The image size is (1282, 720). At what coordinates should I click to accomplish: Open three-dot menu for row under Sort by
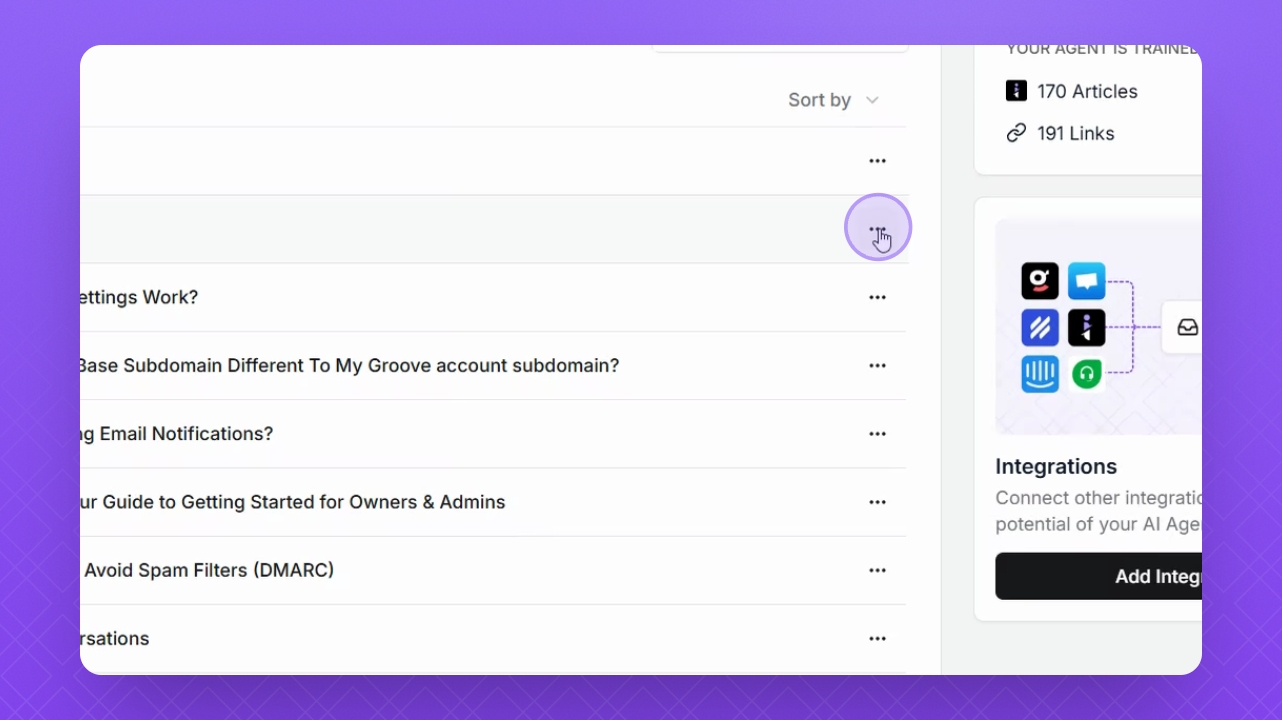click(878, 161)
